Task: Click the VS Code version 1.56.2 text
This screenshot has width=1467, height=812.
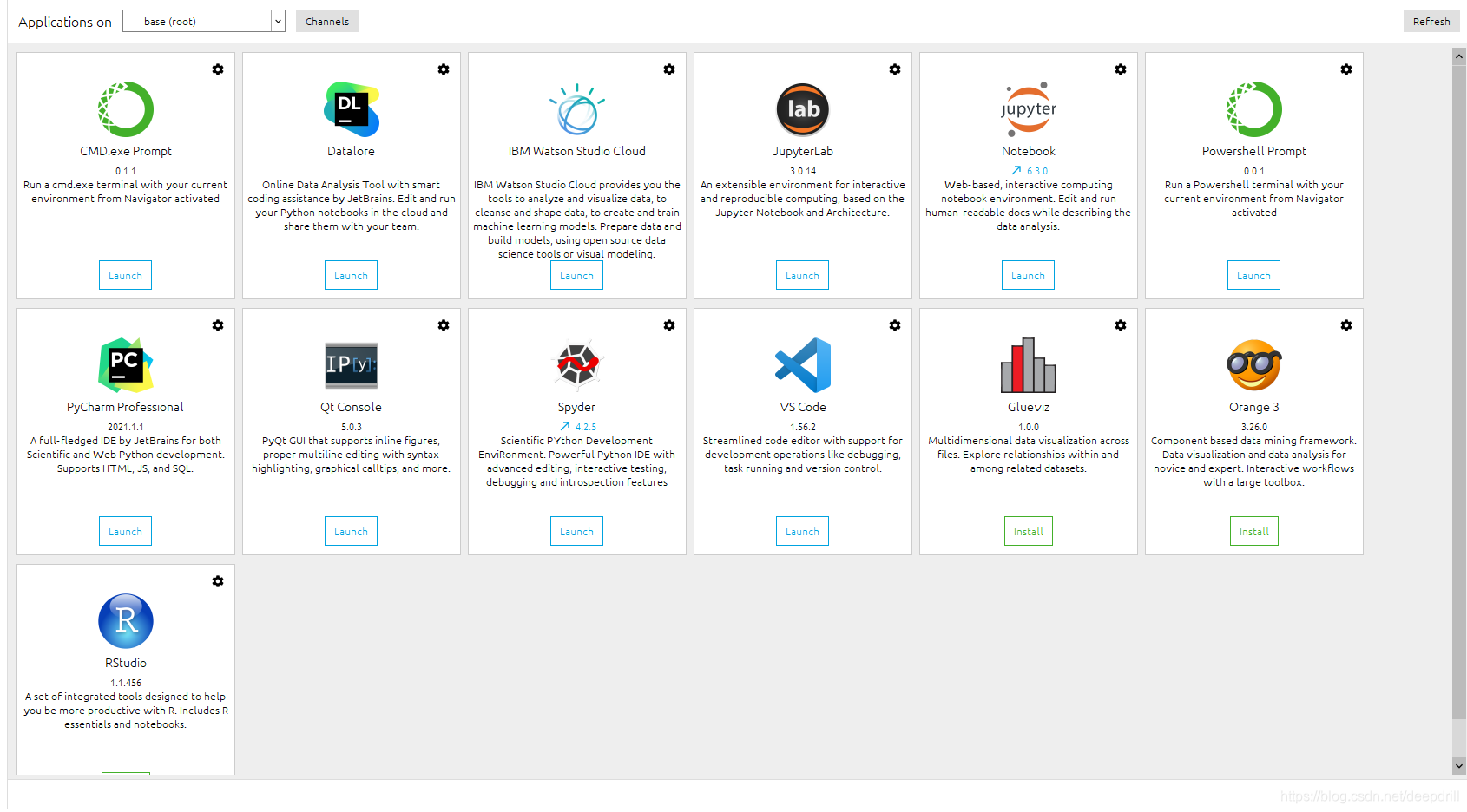Action: pos(803,427)
